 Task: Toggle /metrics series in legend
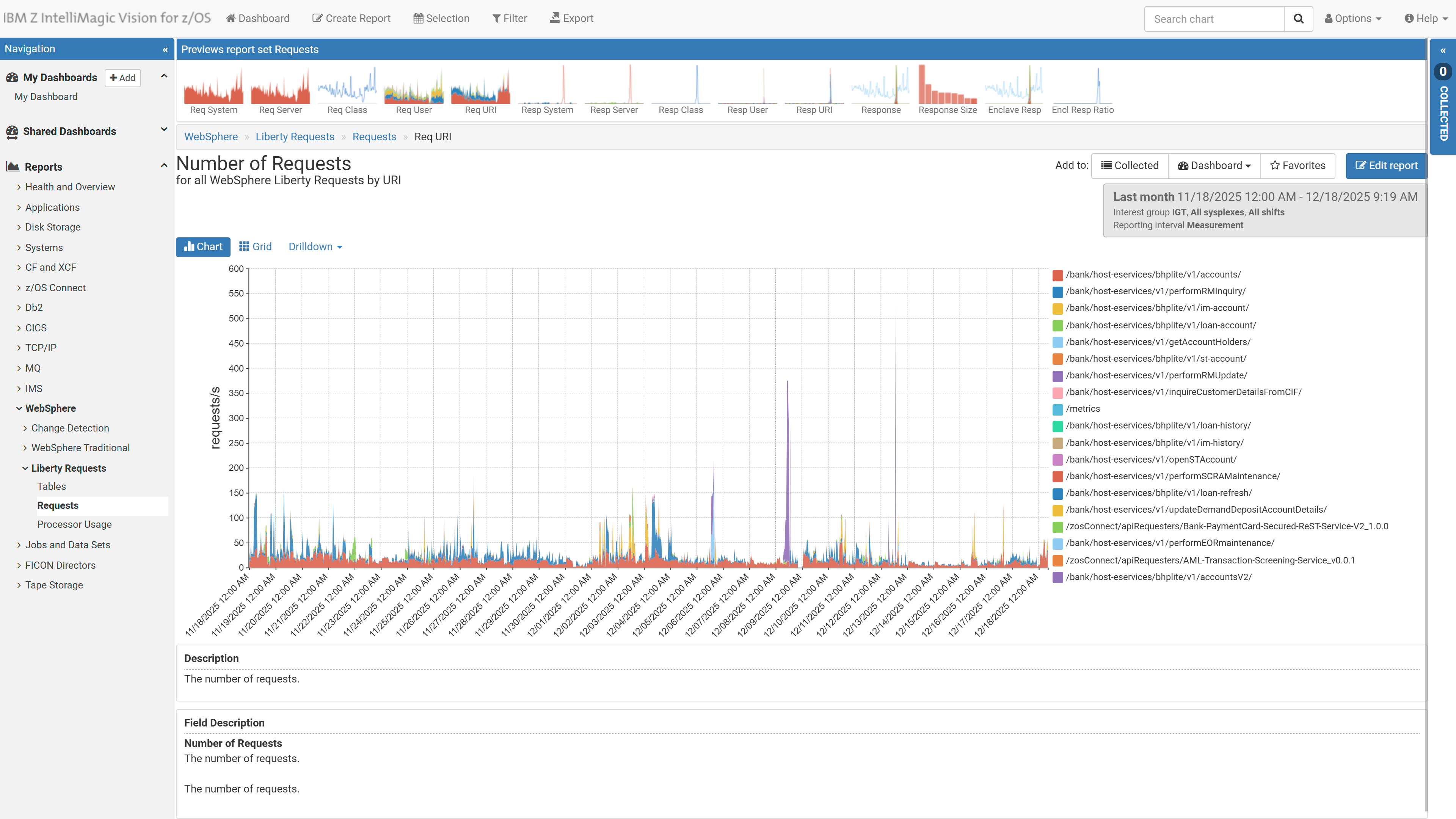click(x=1083, y=409)
